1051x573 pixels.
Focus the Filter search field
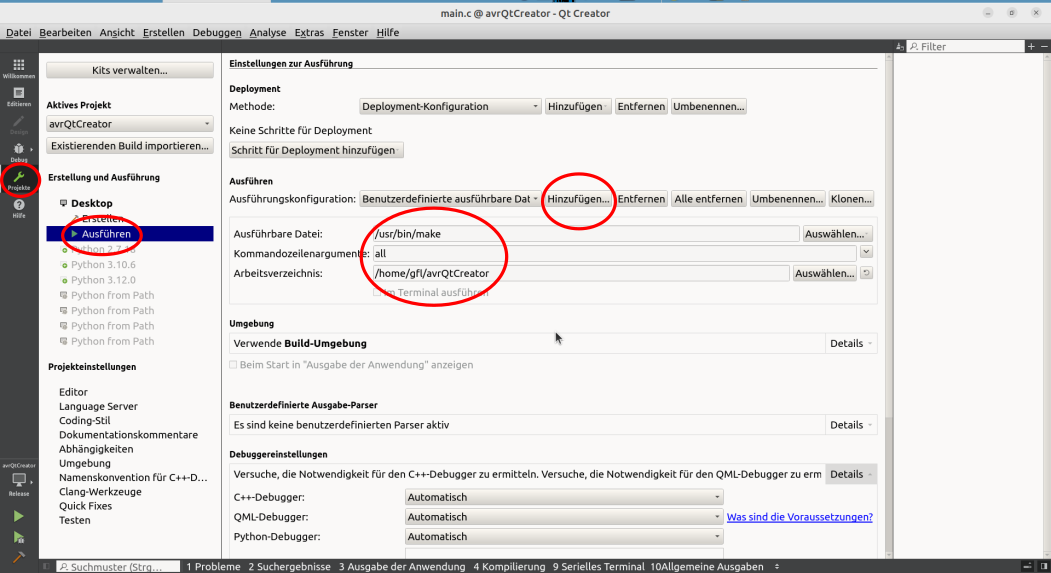(965, 46)
